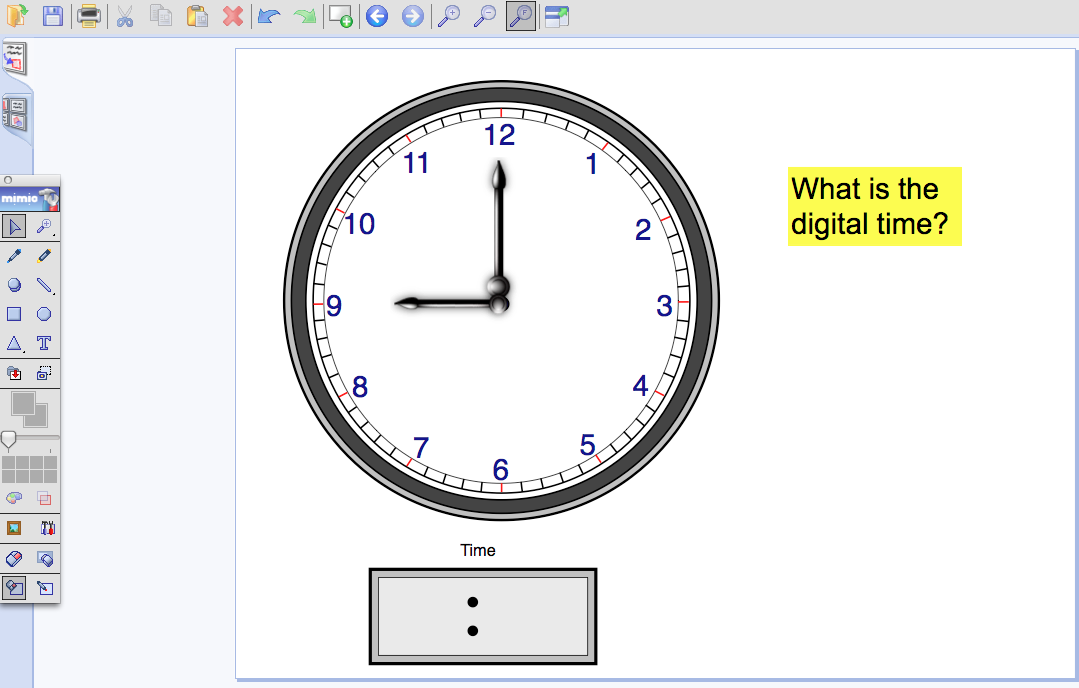1079x688 pixels.
Task: Save the current notebook
Action: coord(53,16)
